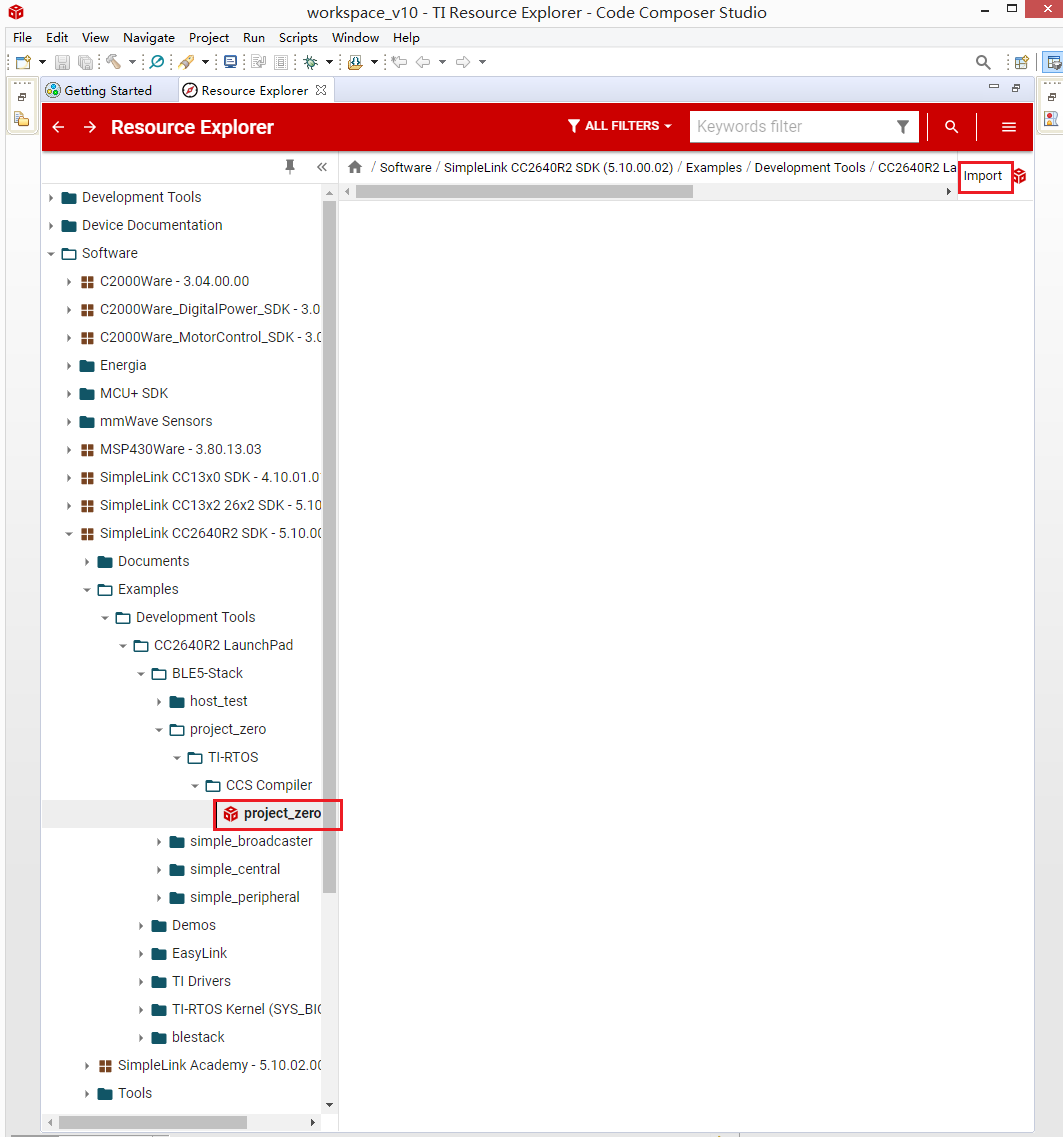Click the quick access search magnifier icon
The image size is (1063, 1137).
coord(983,62)
